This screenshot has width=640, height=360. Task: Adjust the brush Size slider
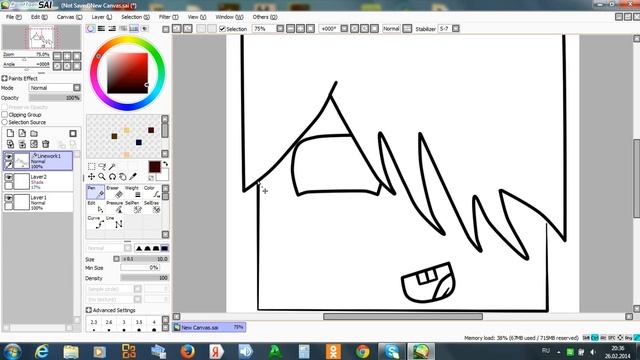(x=144, y=259)
